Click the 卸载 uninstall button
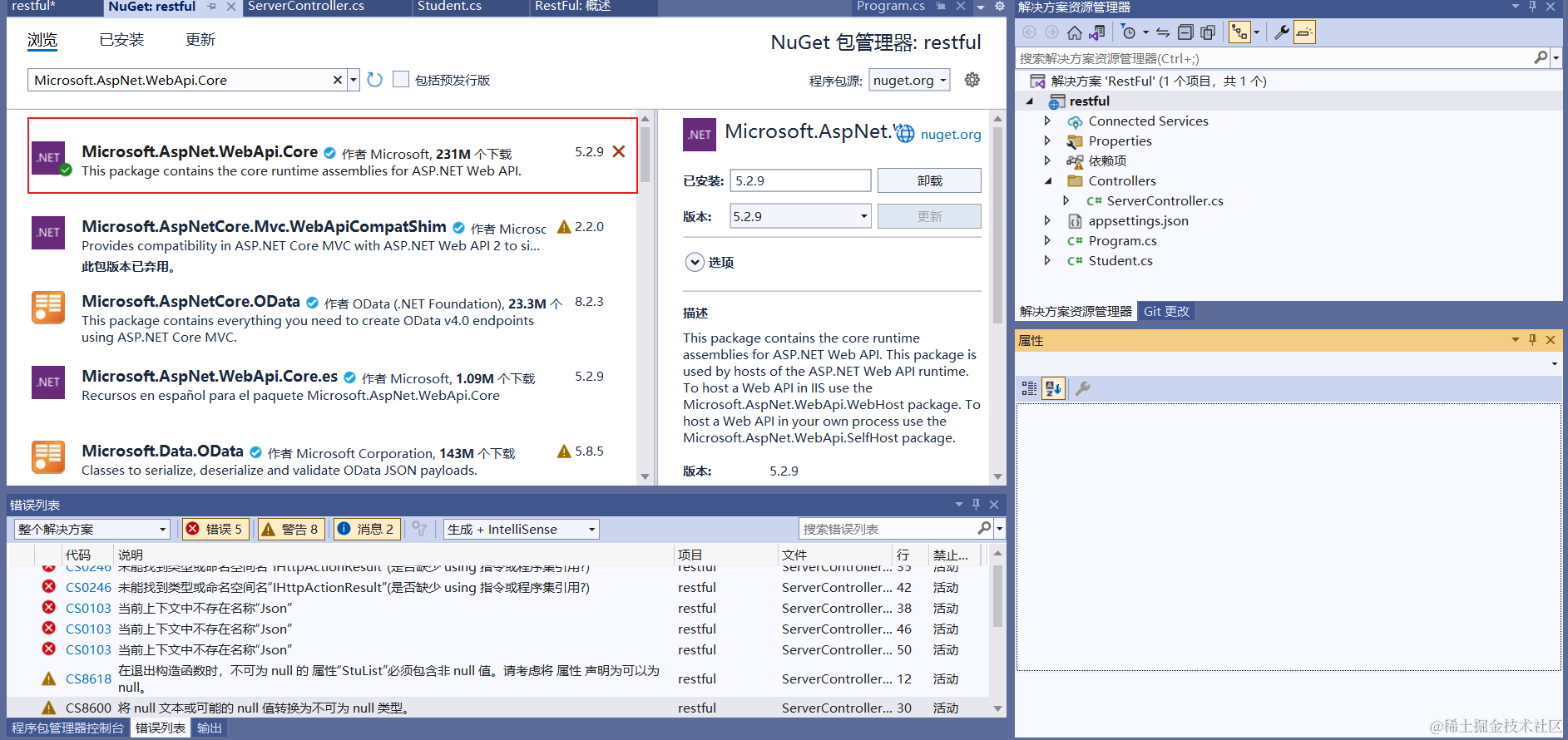The image size is (1568, 740). tap(929, 180)
